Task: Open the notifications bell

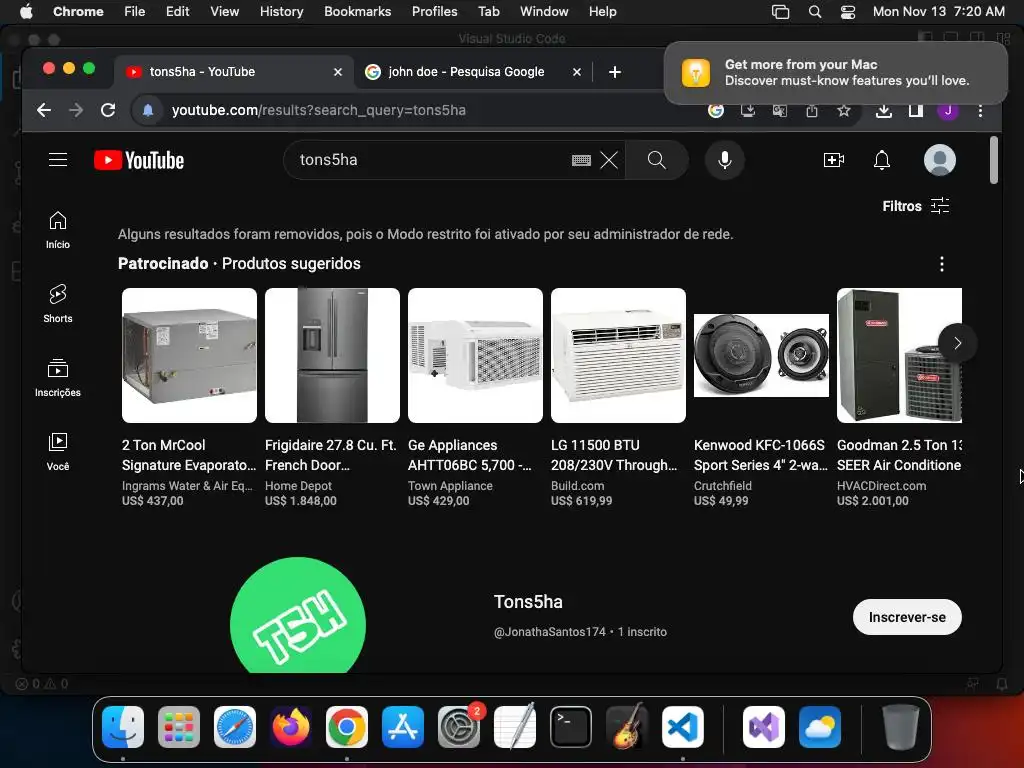Action: (x=882, y=160)
